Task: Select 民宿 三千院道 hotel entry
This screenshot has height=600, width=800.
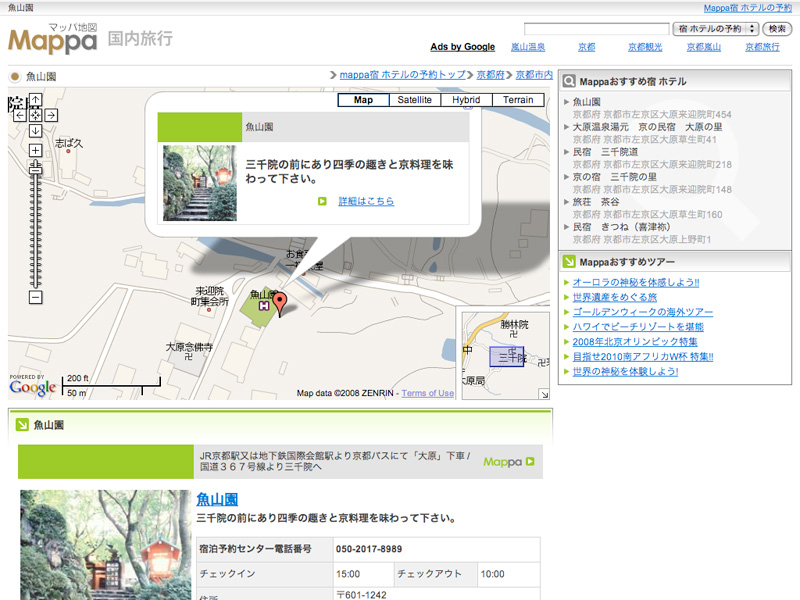Action: click(x=605, y=152)
